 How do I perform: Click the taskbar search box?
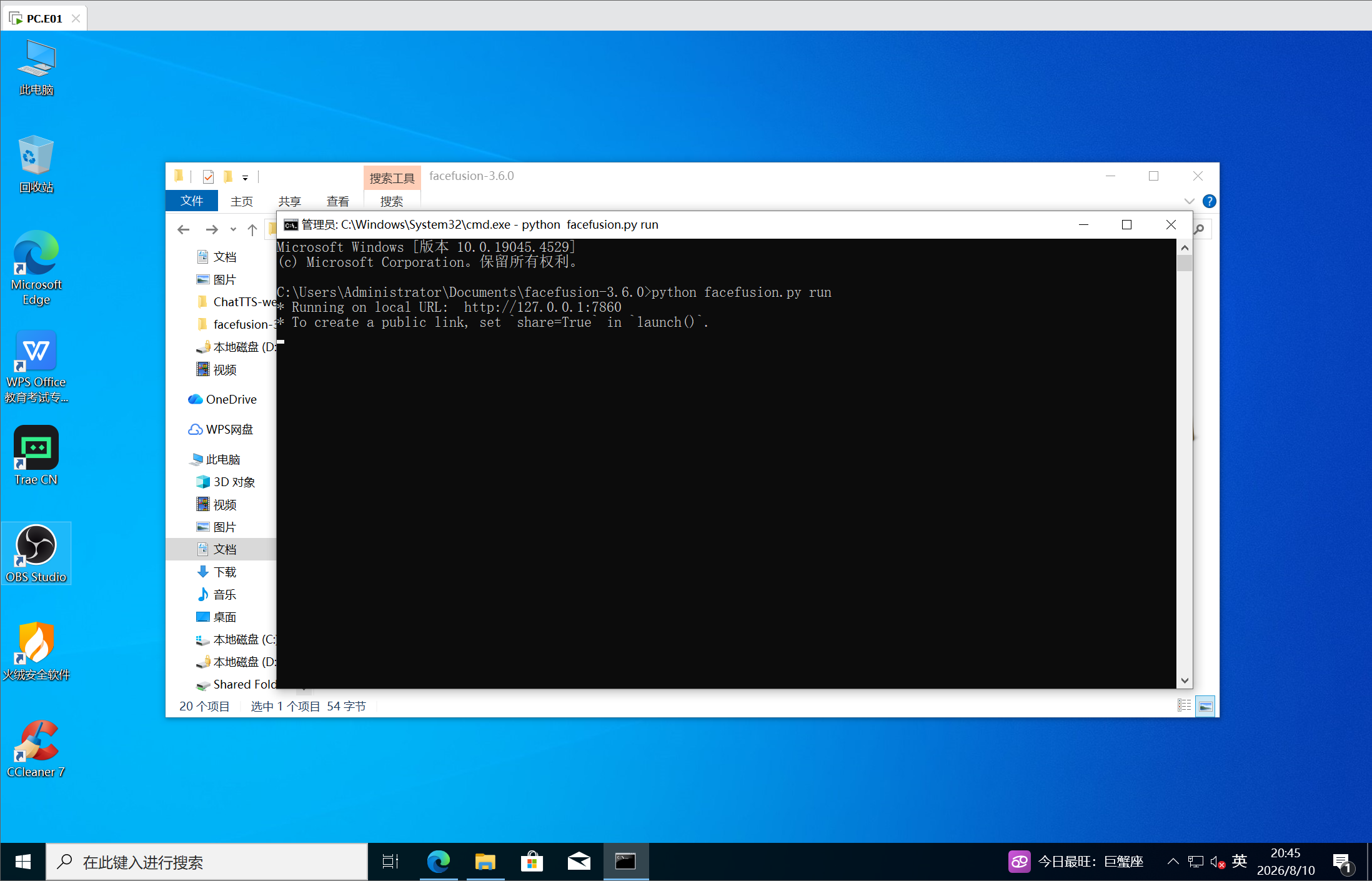[x=207, y=862]
